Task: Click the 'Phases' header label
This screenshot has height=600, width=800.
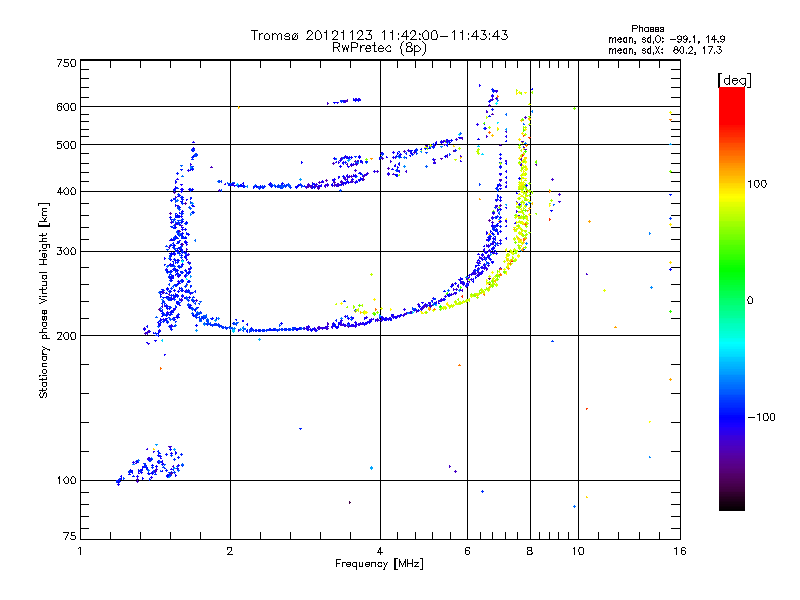Action: (647, 29)
